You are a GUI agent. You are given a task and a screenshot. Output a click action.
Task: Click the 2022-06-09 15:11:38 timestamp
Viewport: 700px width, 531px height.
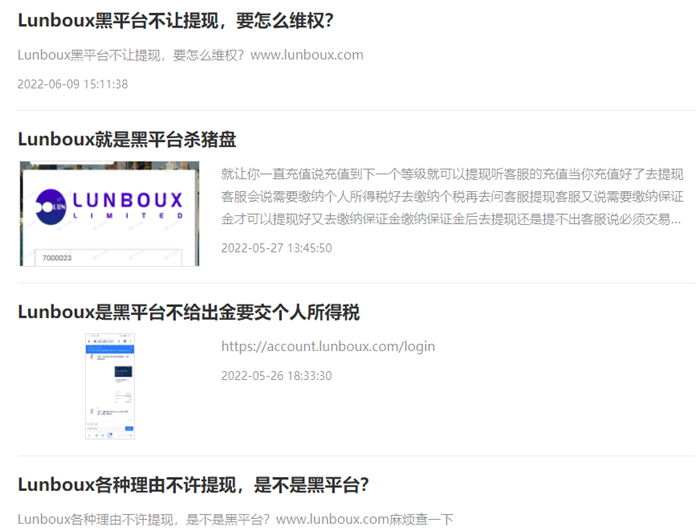coord(73,84)
